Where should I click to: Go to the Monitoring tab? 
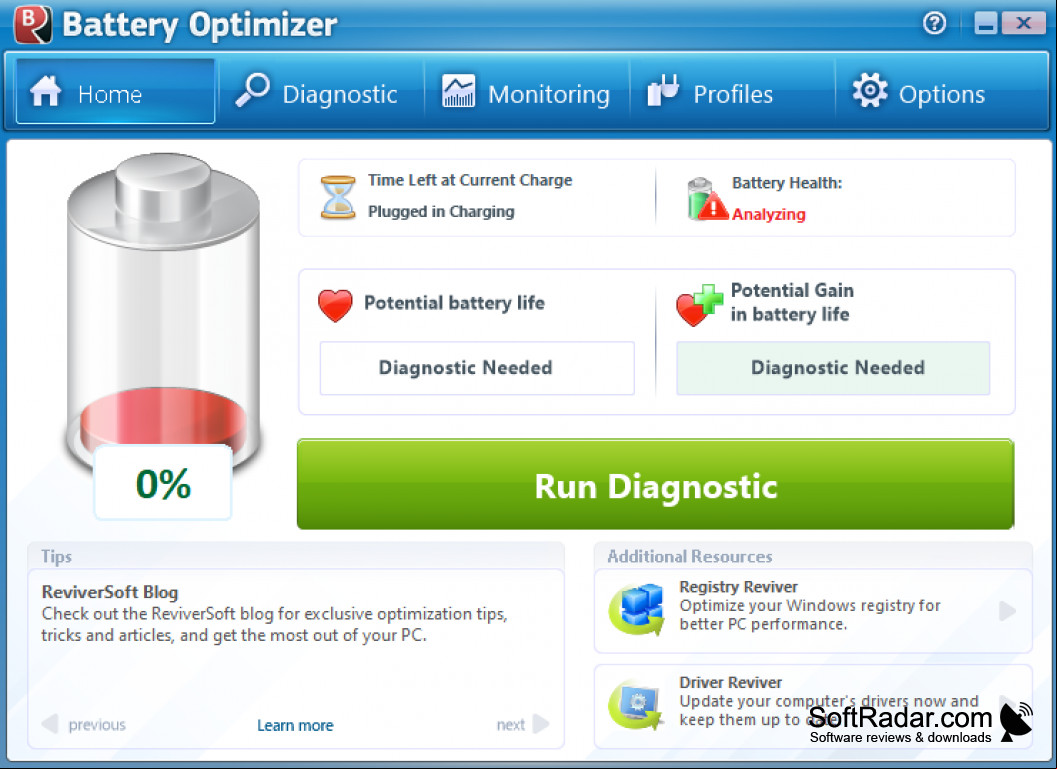click(527, 91)
